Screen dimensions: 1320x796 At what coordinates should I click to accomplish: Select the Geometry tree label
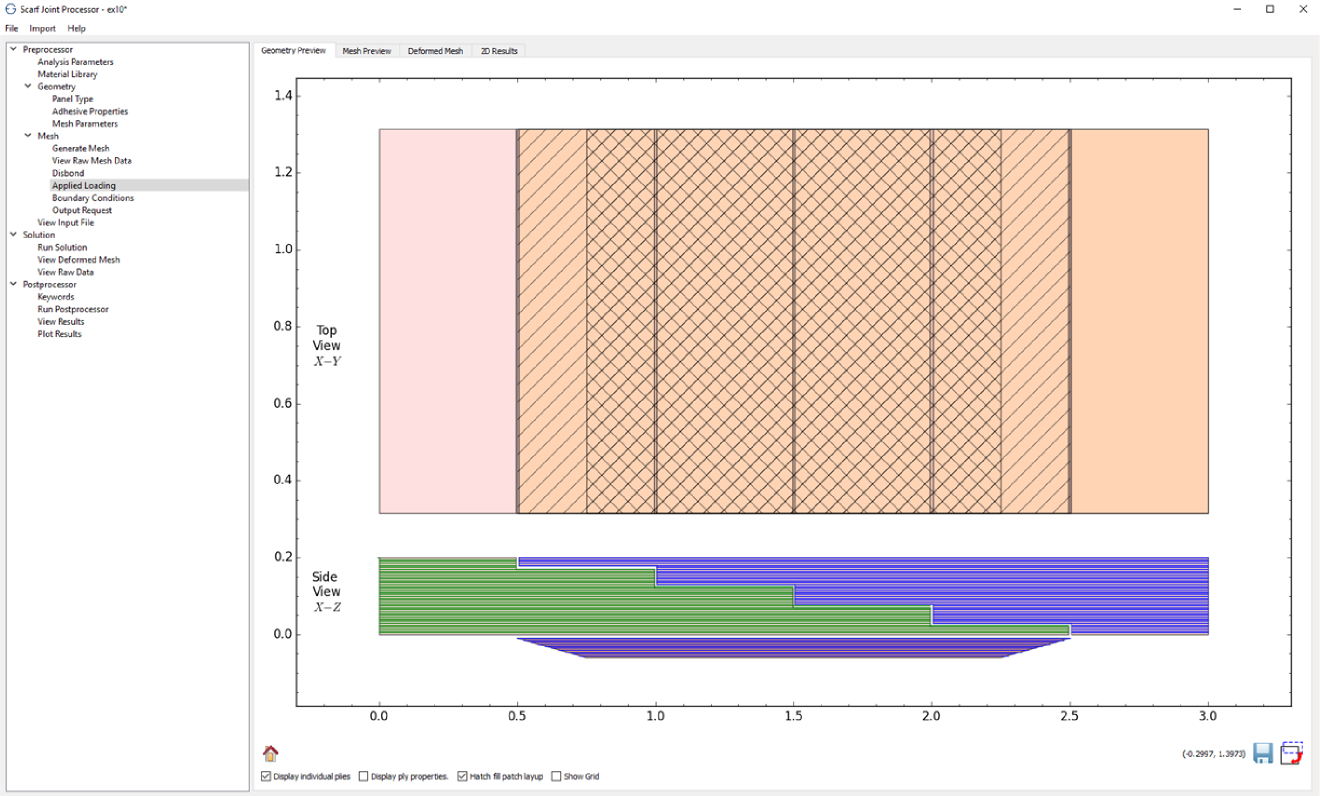(57, 86)
